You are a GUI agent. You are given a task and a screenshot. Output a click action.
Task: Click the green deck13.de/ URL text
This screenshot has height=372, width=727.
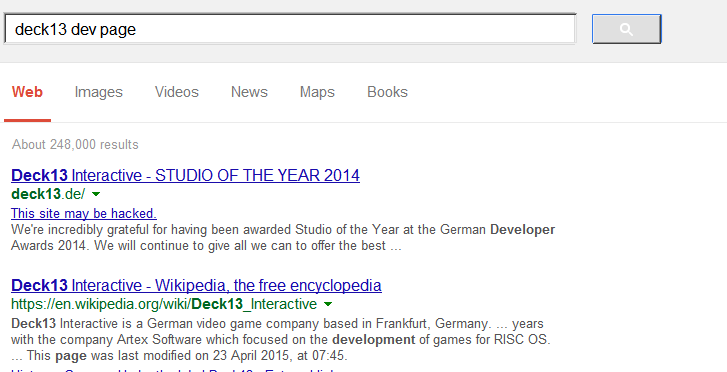point(48,194)
